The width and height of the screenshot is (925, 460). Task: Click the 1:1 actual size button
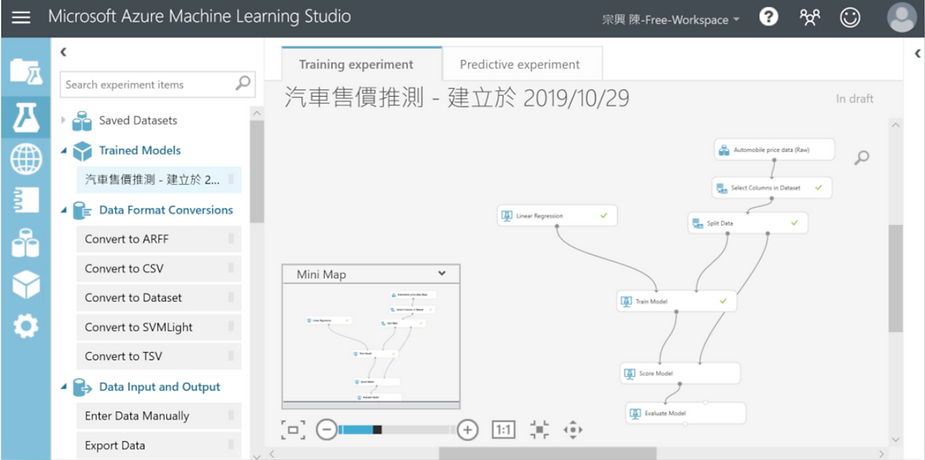pyautogui.click(x=503, y=429)
